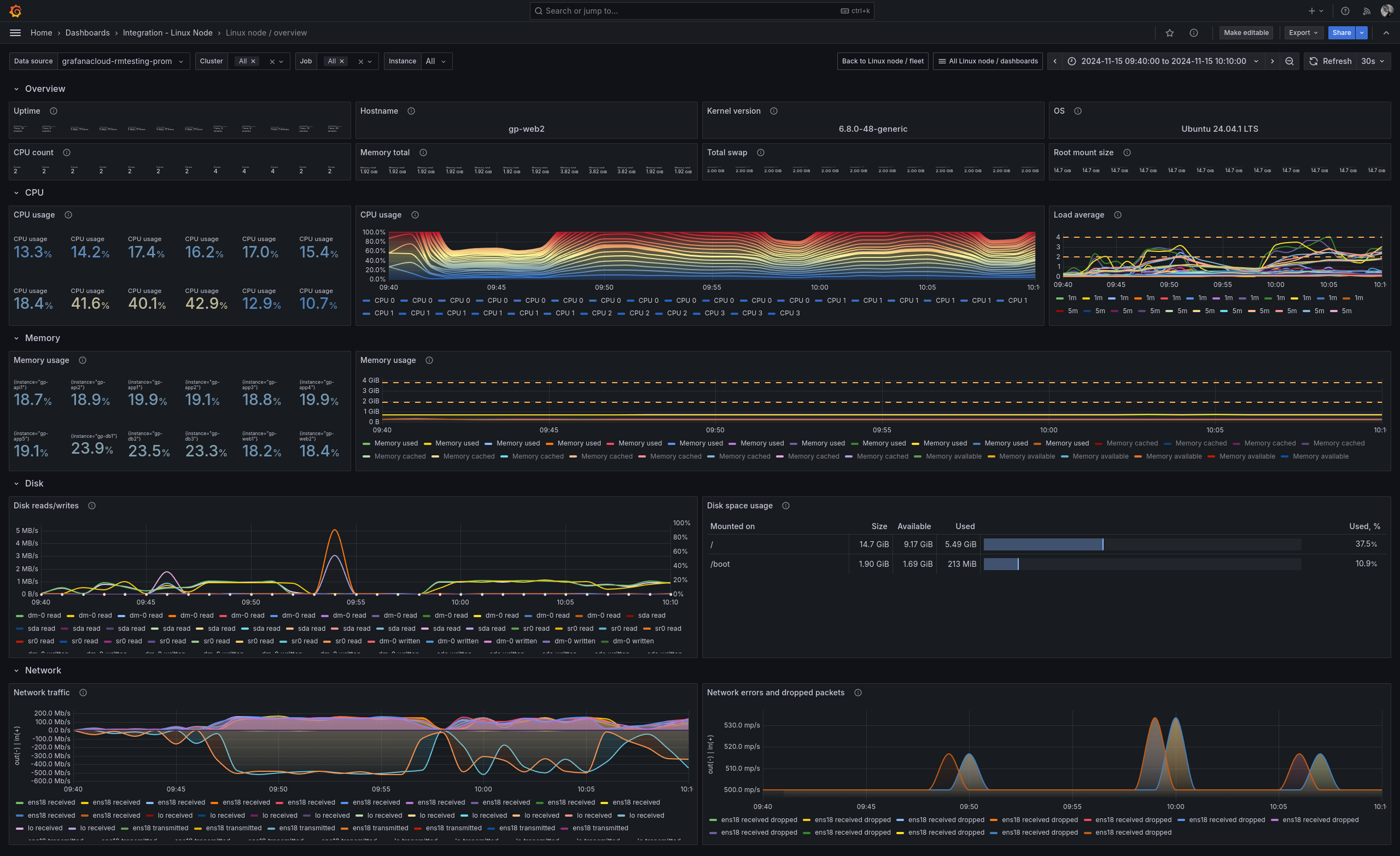Screen dimensions: 1400x856
Task: Zoom out the time range with magnifier icon
Action: click(1290, 61)
